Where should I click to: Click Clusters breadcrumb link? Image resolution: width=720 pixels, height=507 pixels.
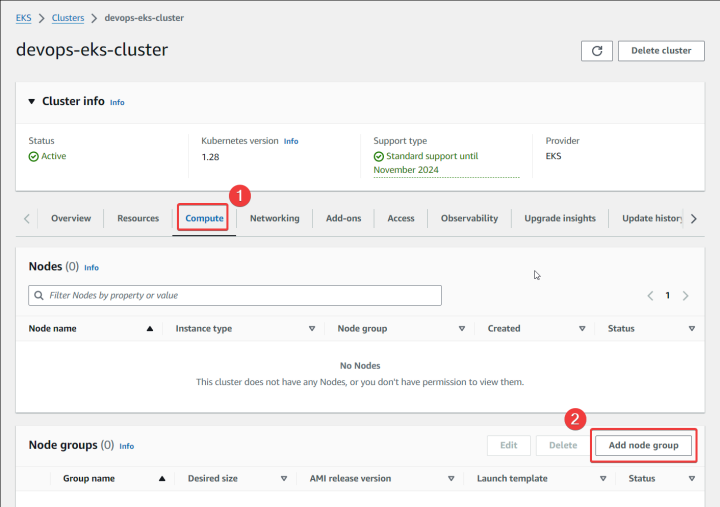[68, 18]
